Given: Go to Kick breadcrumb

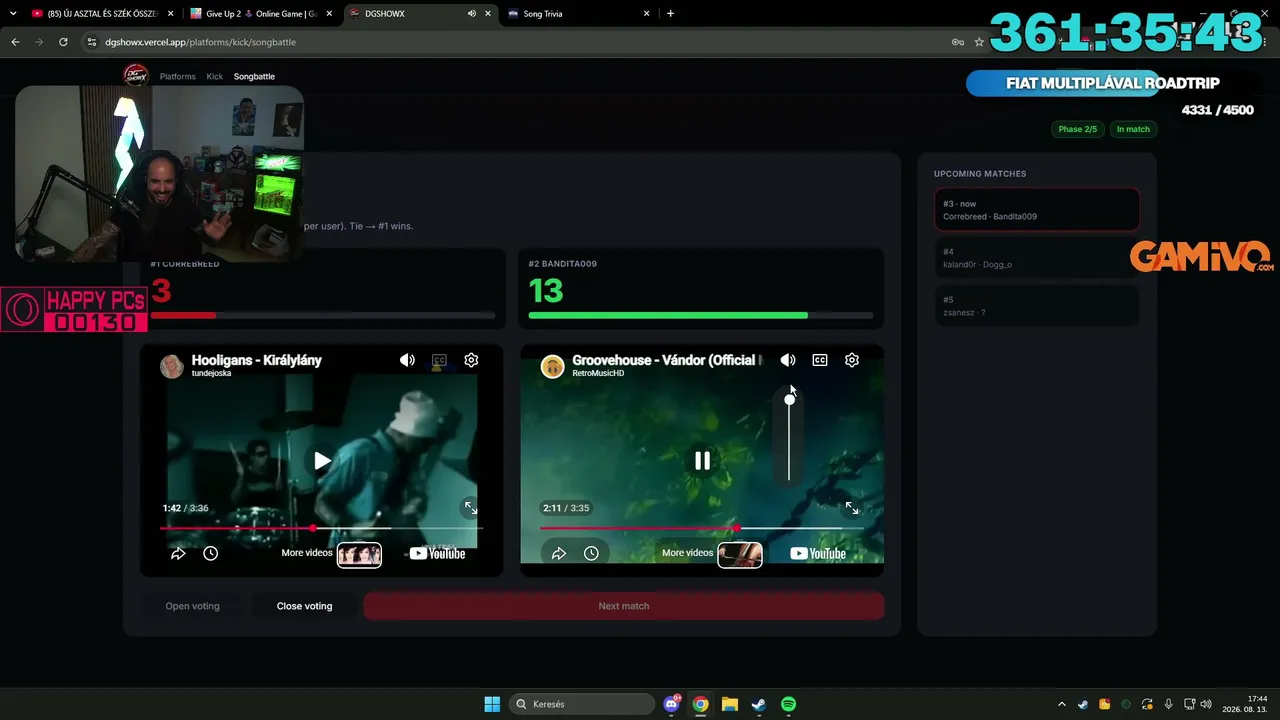Looking at the screenshot, I should tap(215, 76).
